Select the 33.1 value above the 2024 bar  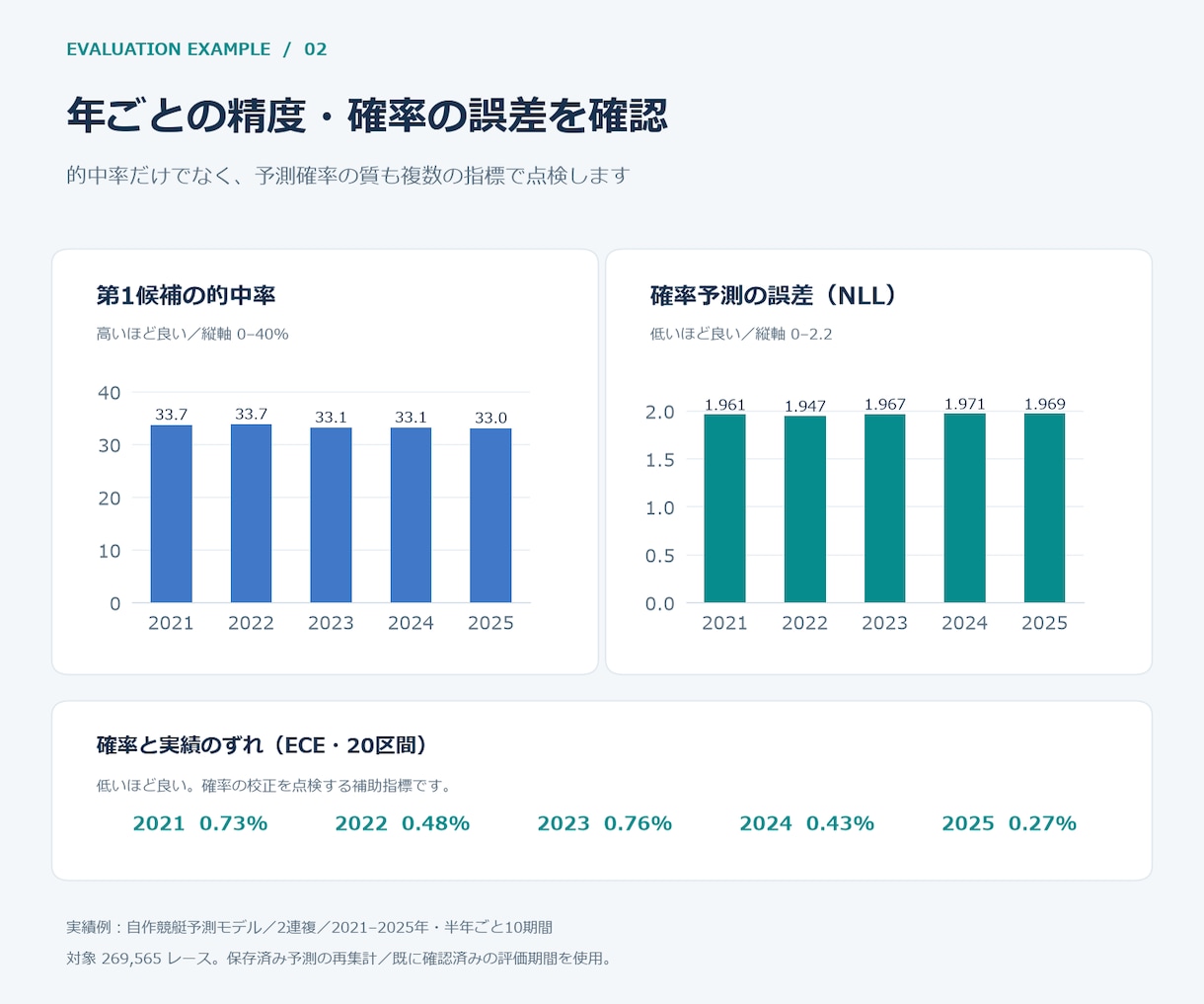coord(411,418)
